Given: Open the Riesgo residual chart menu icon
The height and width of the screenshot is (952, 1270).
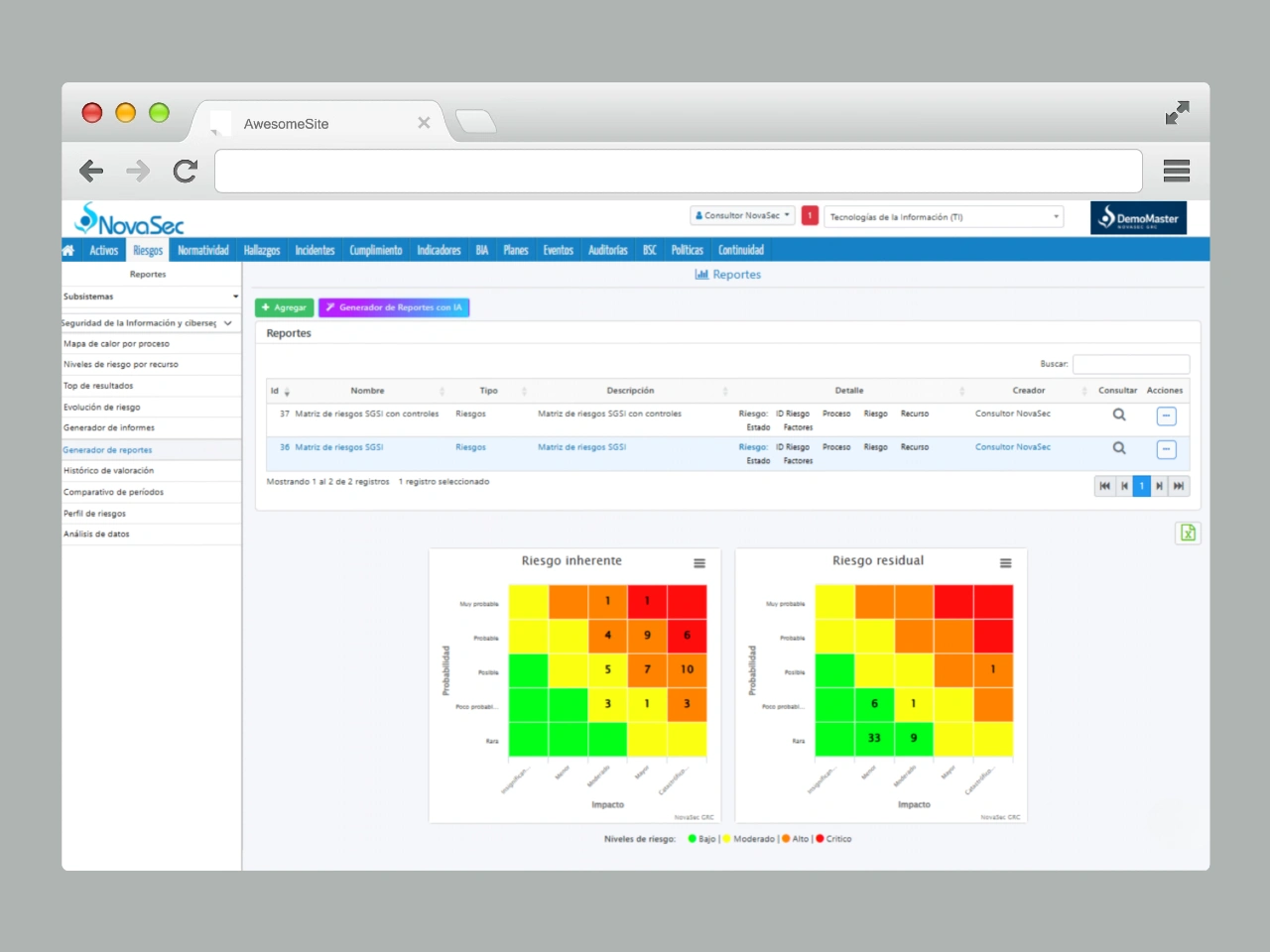Looking at the screenshot, I should tap(1005, 563).
